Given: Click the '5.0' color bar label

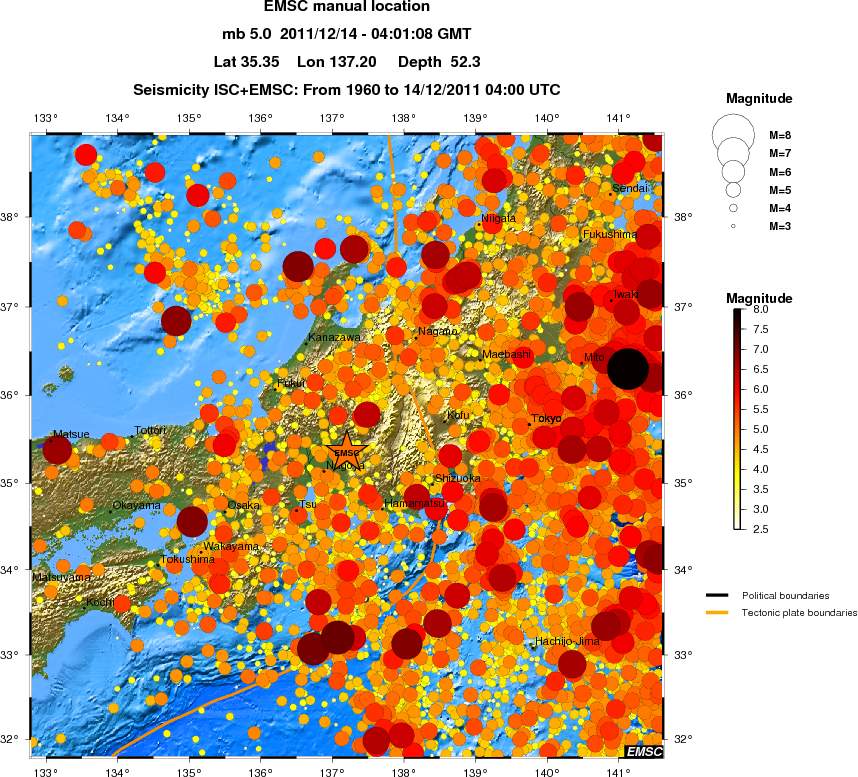Looking at the screenshot, I should click(761, 429).
